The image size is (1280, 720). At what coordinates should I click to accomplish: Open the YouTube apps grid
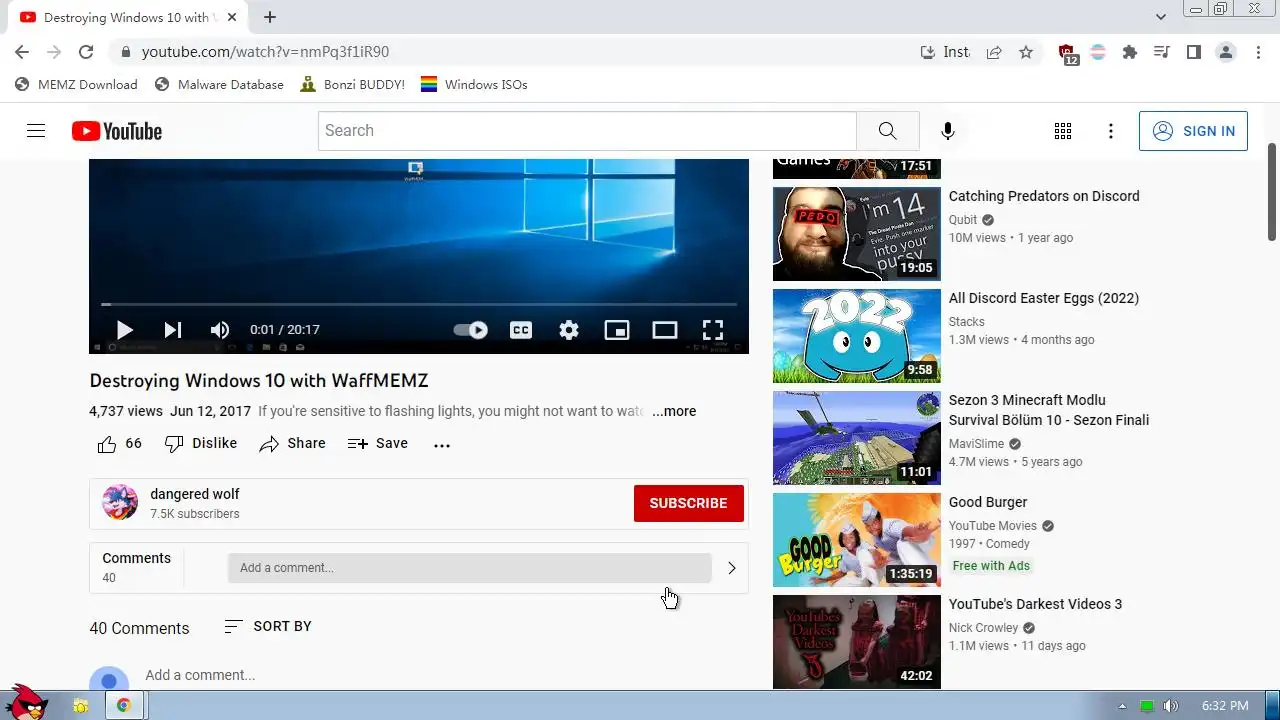1063,131
